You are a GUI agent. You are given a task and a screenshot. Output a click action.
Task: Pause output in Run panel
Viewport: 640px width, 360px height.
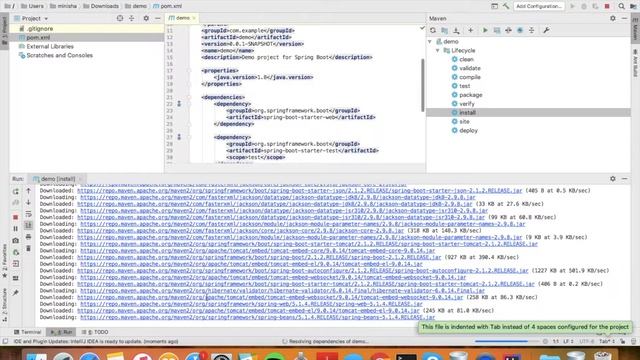click(16, 229)
